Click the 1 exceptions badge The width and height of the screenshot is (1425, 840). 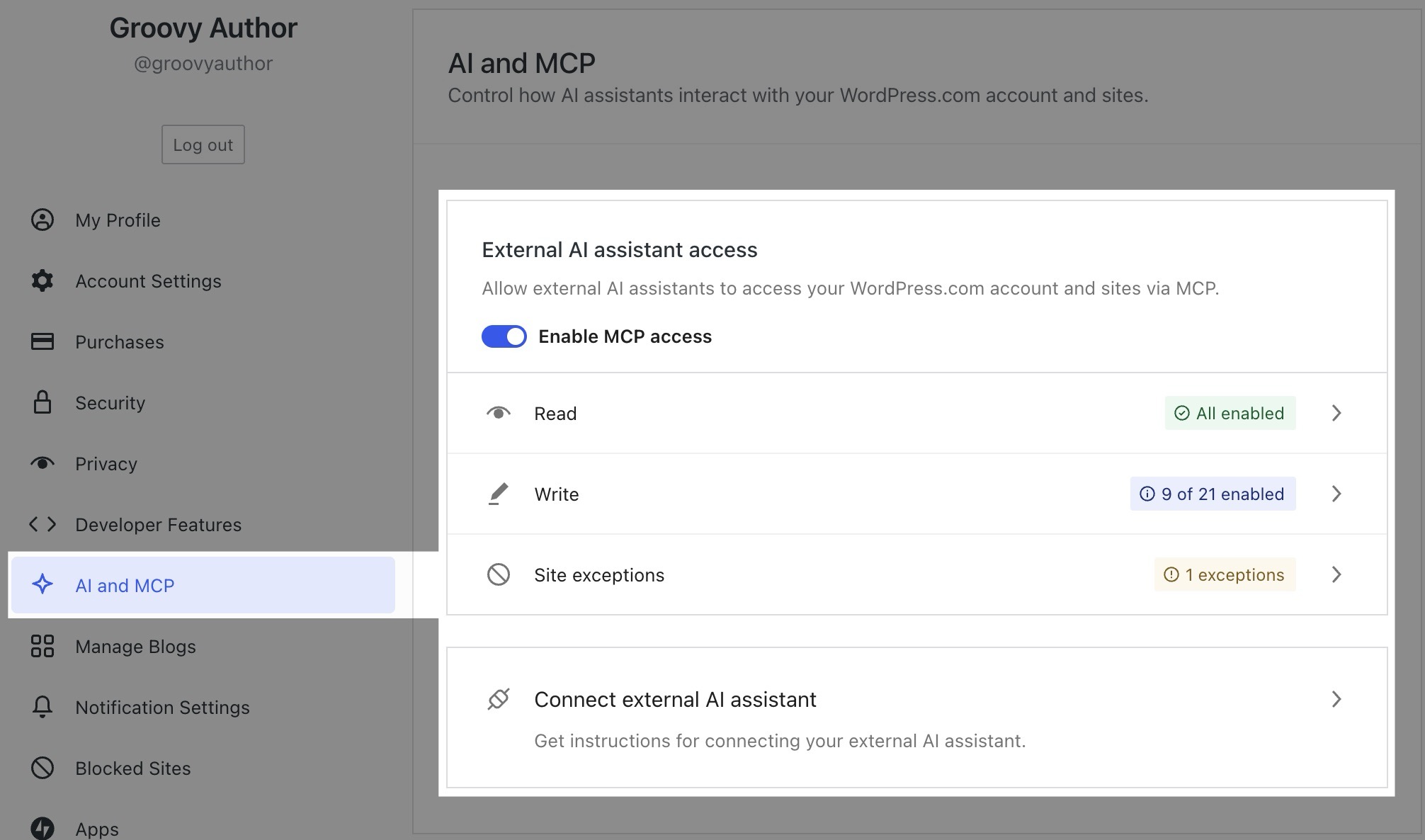(x=1225, y=574)
